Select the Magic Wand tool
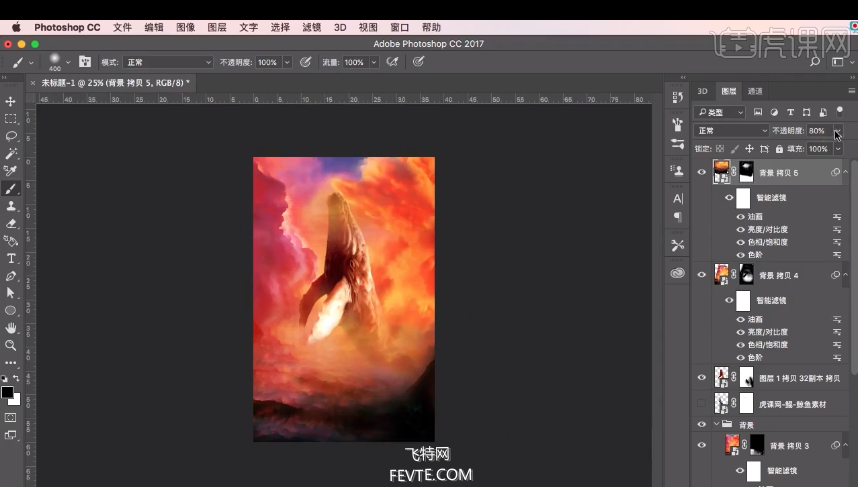The width and height of the screenshot is (858, 487). coord(10,154)
